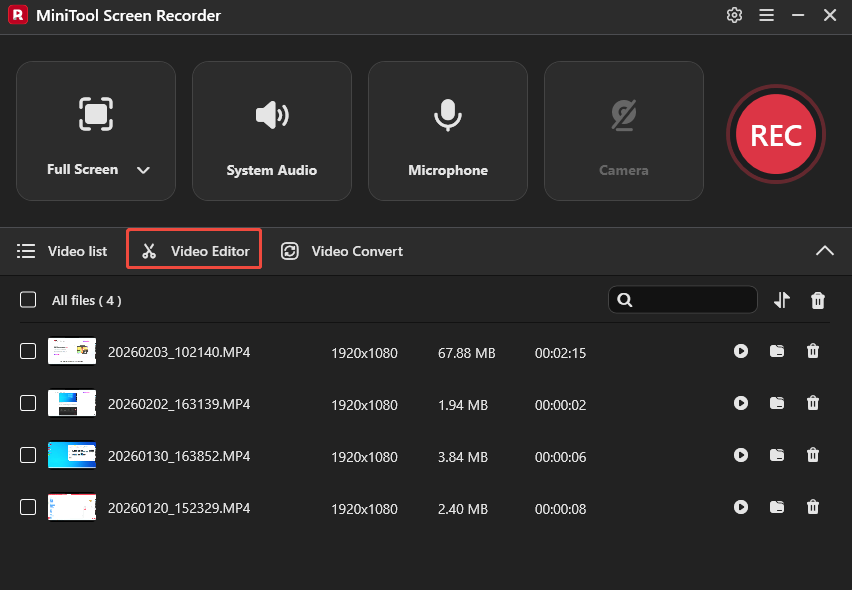Select the checkbox for 20260130_163852.MP4
This screenshot has width=852, height=590.
pyautogui.click(x=27, y=455)
